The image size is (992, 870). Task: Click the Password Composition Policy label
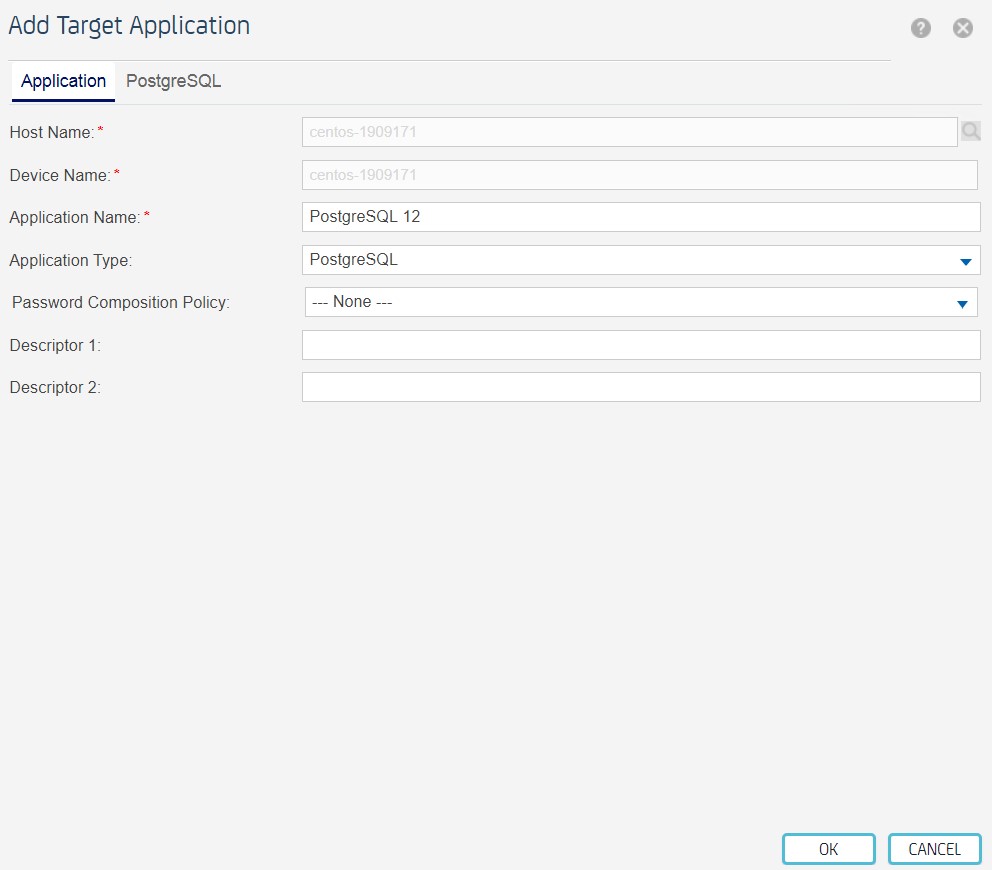pos(121,302)
